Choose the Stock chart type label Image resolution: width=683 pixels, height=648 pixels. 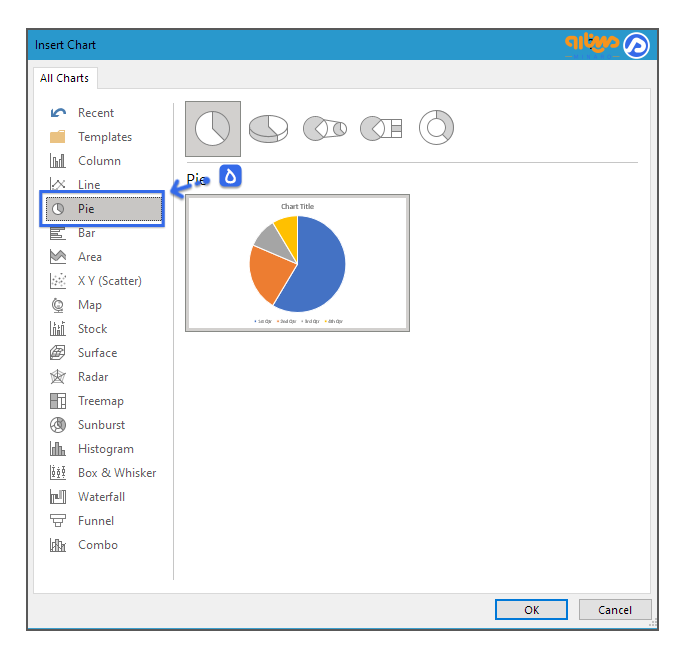coord(92,329)
